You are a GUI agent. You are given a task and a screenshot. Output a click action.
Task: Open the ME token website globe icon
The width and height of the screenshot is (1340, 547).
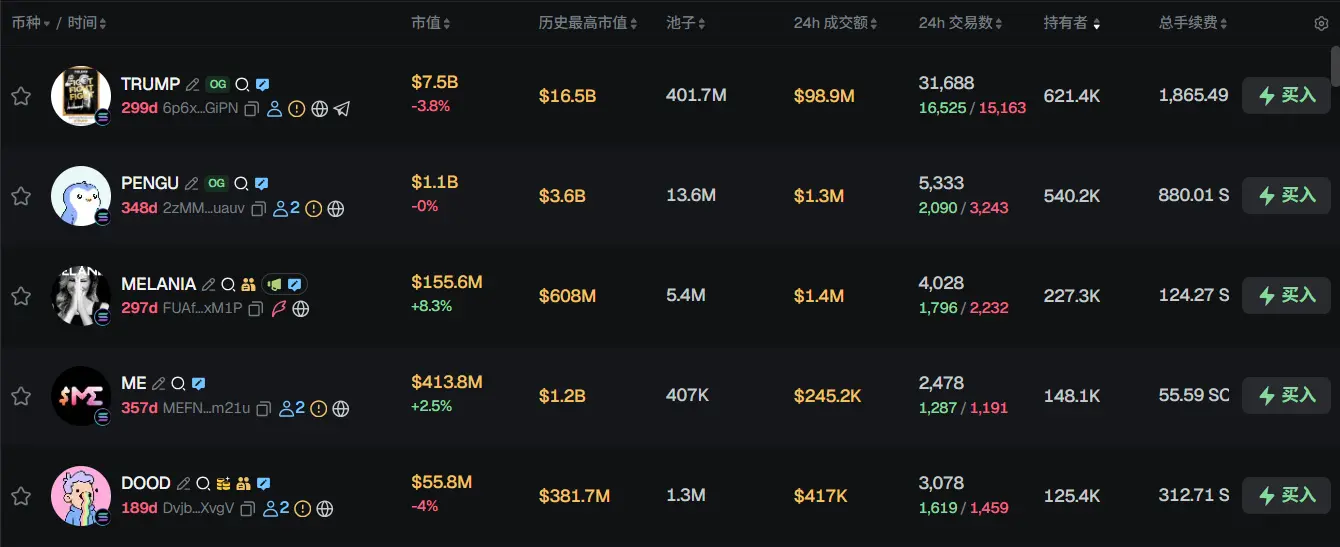point(341,408)
